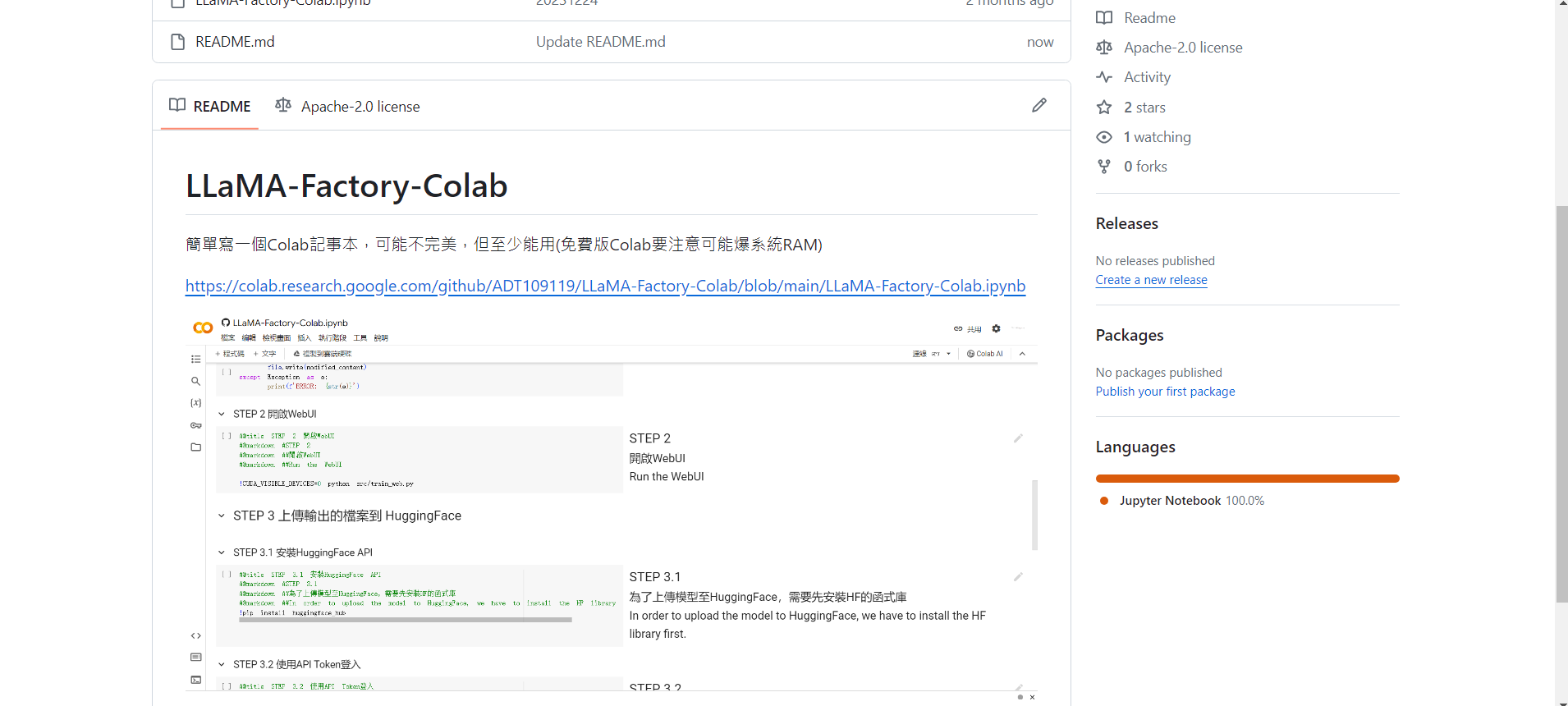Toggle the run bracket of STEP 2 cell

coord(227,436)
